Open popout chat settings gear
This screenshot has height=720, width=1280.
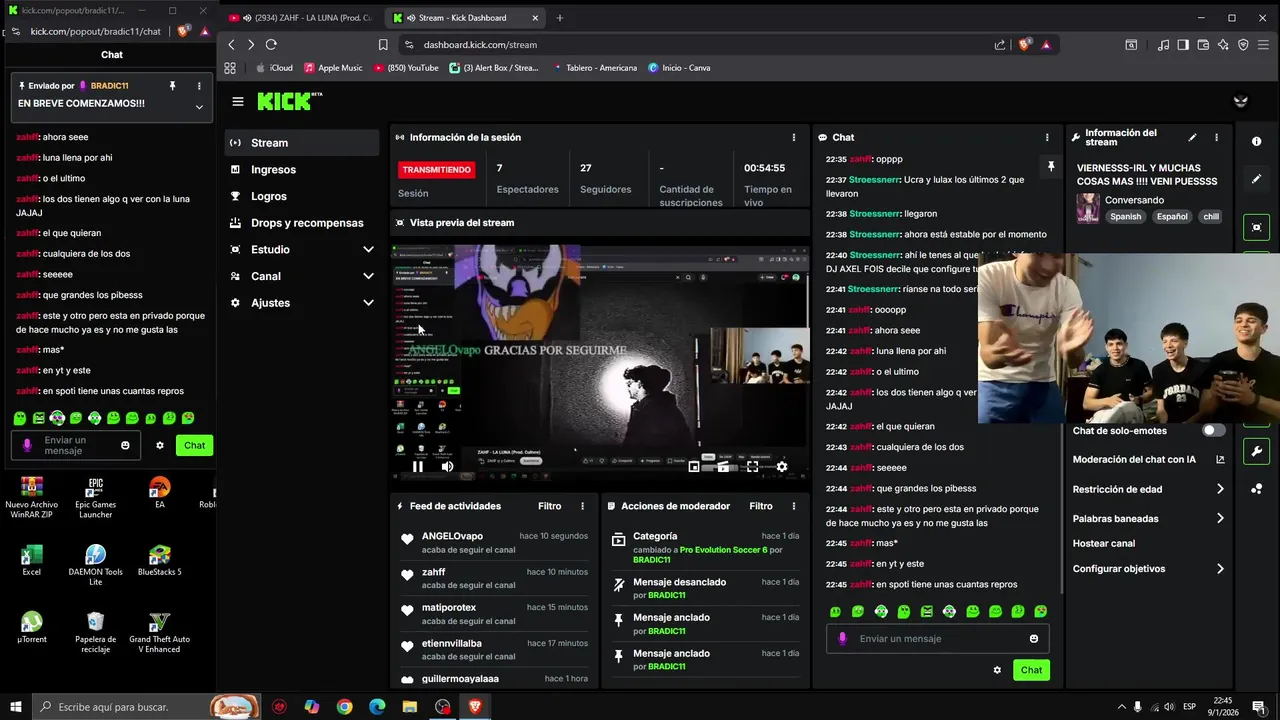[x=159, y=445]
